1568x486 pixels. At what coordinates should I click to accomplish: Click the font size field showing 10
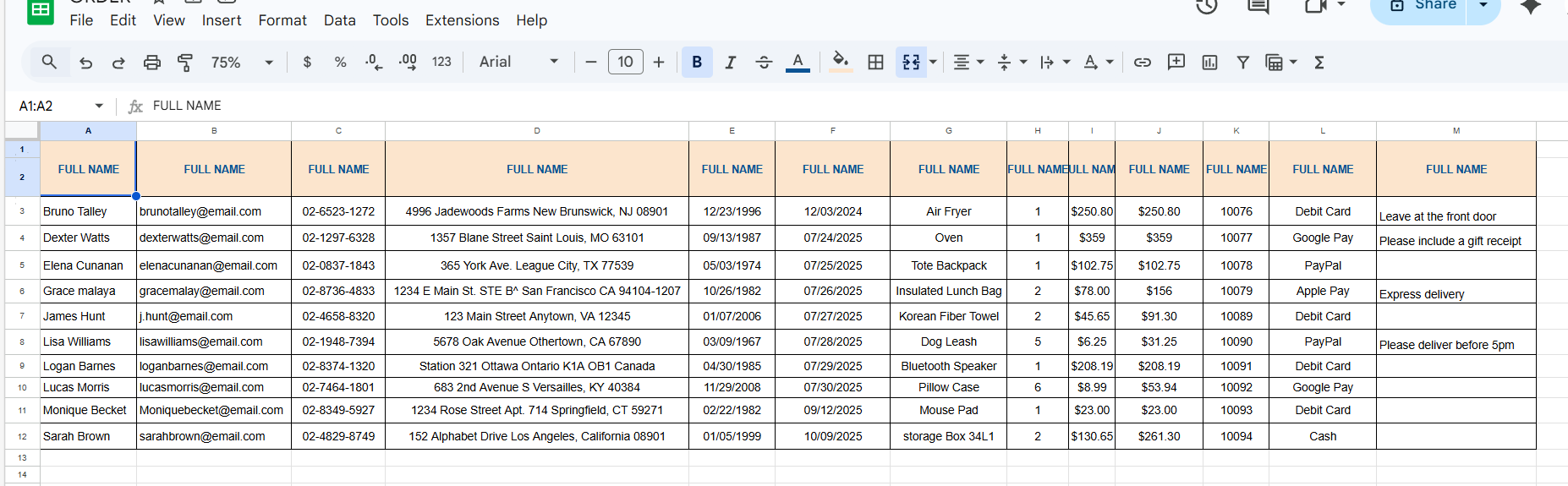coord(626,62)
